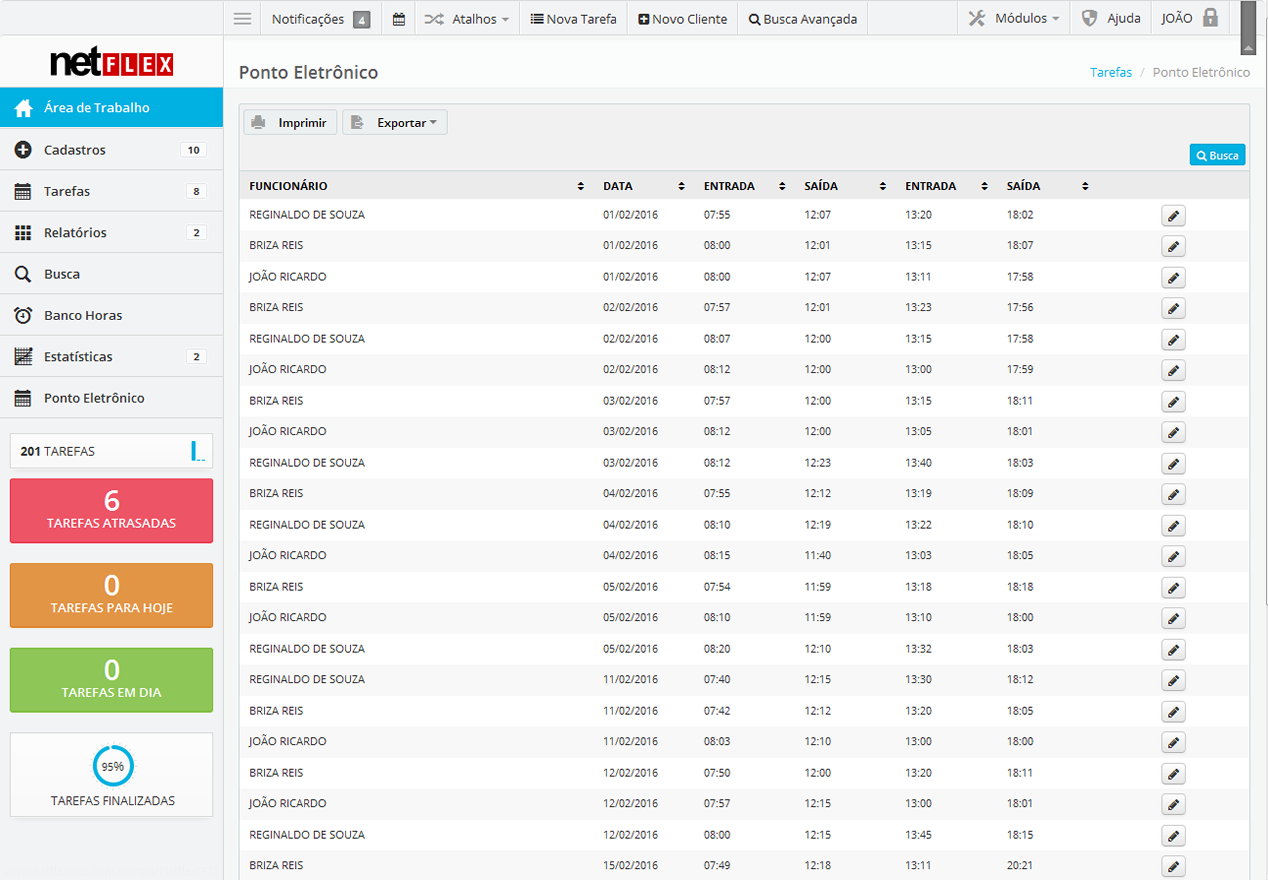
Task: Expand the Atalhos dropdown
Action: click(x=467, y=19)
